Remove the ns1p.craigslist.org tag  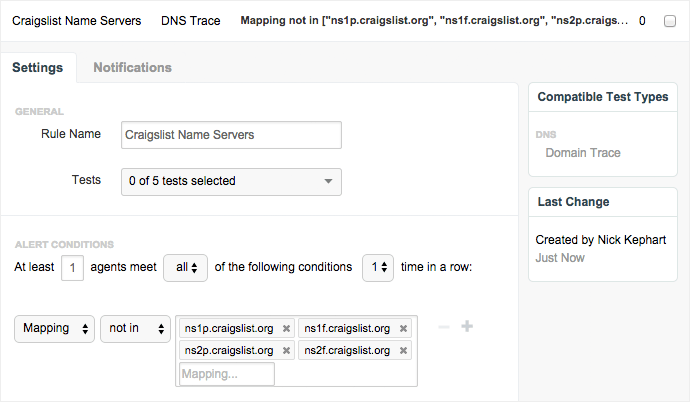[x=286, y=328]
